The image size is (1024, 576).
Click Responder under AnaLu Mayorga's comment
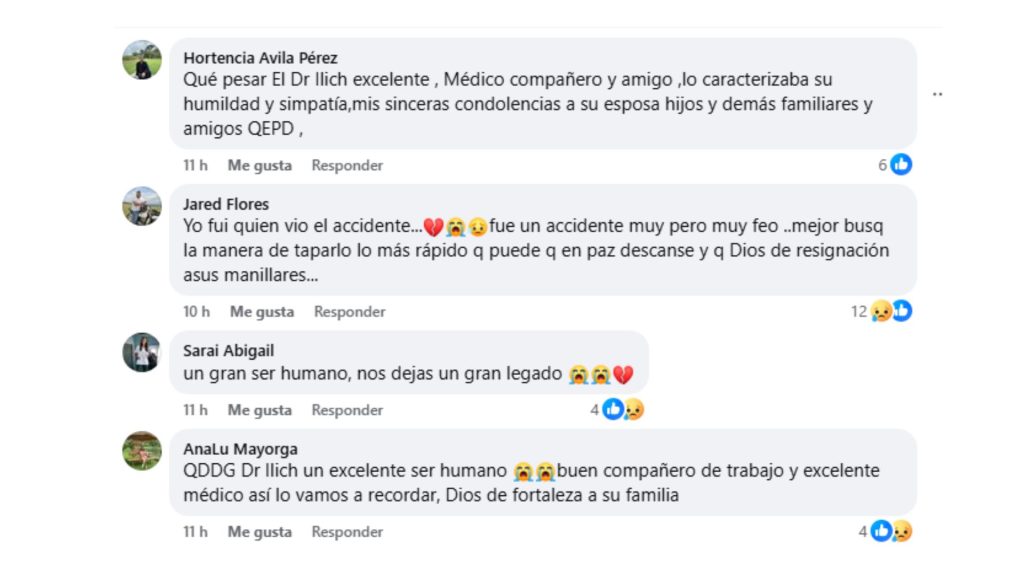click(346, 532)
